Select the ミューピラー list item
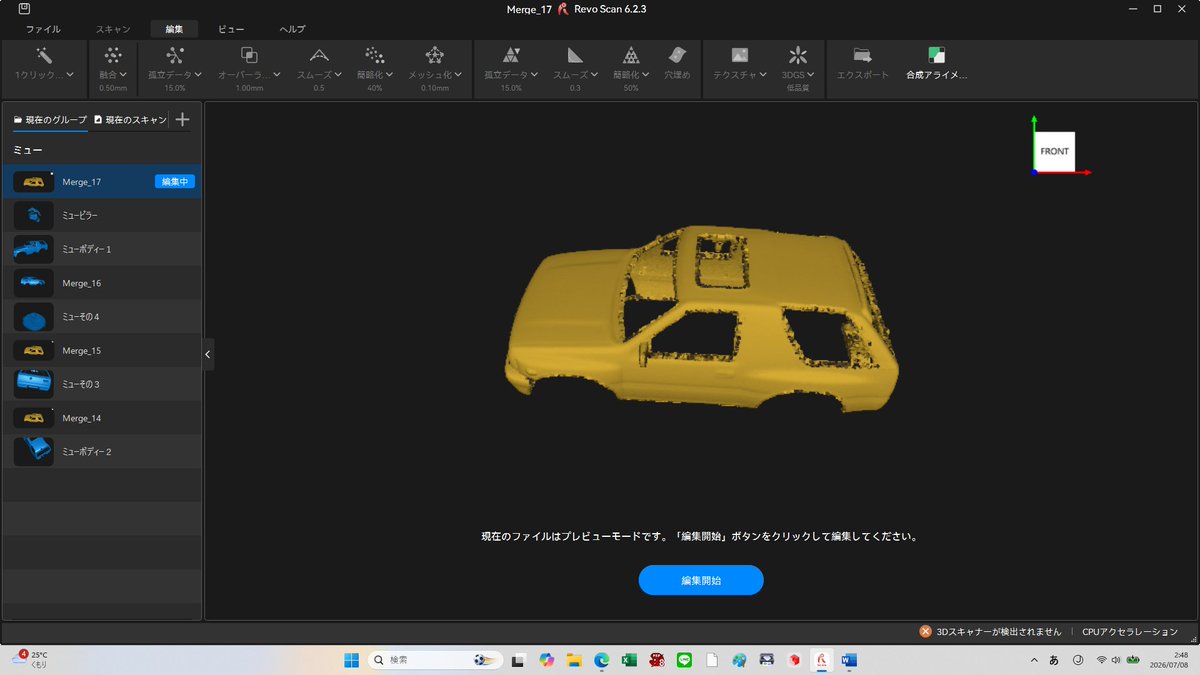This screenshot has height=675, width=1200. [102, 216]
